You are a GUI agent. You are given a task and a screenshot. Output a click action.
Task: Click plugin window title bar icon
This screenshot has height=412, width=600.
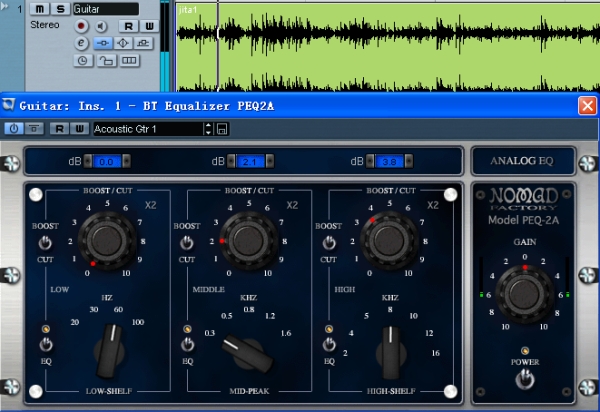tap(8, 105)
